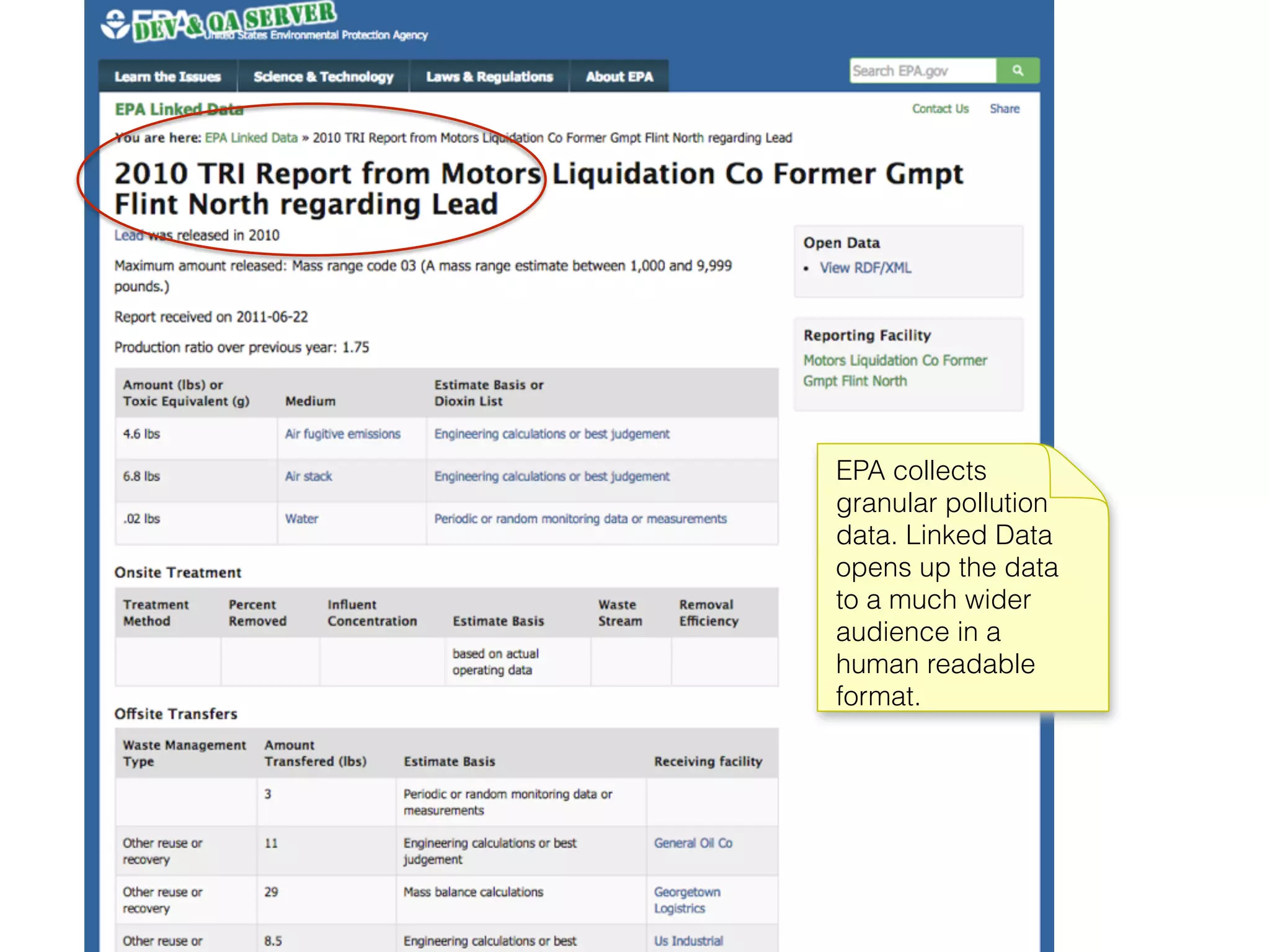1270x952 pixels.
Task: Click 'Production ratio over previous year: 1.75'
Action: 241,347
